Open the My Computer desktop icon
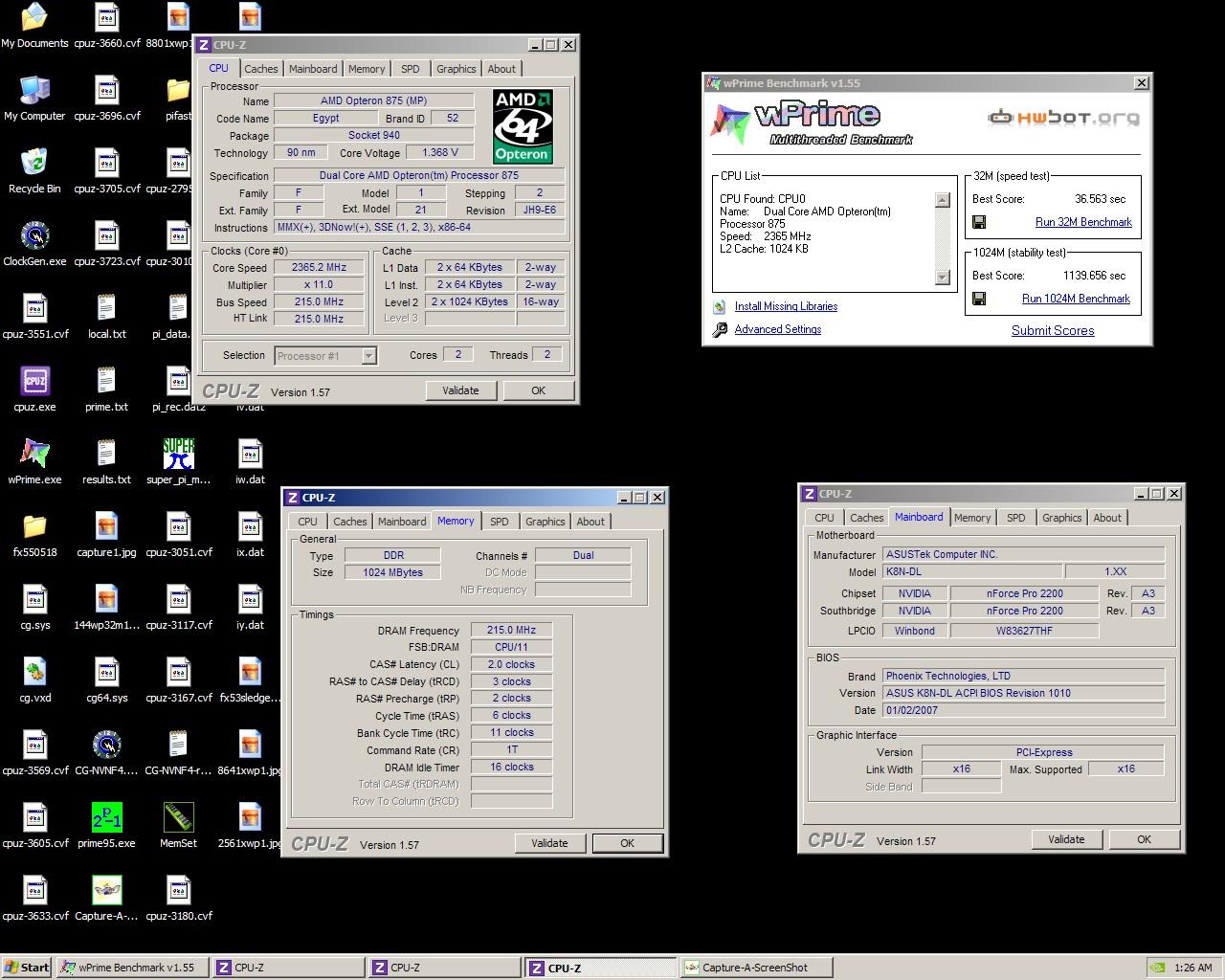Viewport: 1225px width, 980px height. [x=34, y=98]
